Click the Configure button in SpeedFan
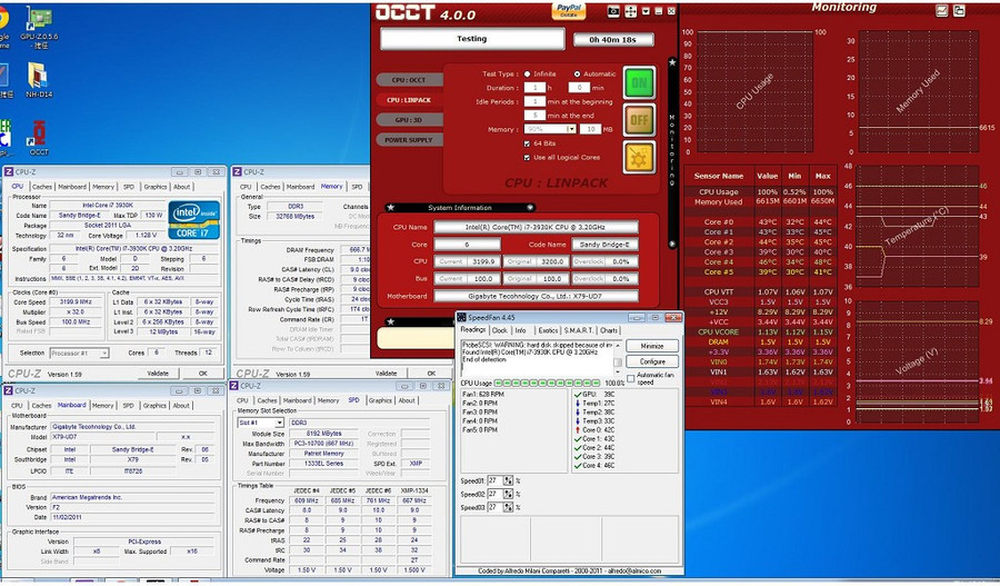 [652, 362]
